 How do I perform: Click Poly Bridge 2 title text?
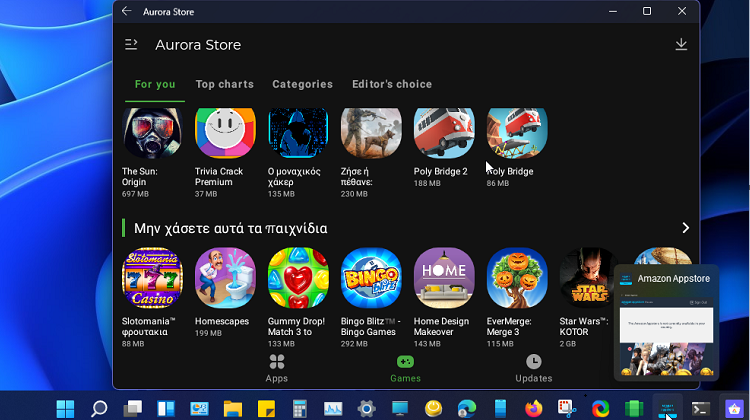pos(441,171)
